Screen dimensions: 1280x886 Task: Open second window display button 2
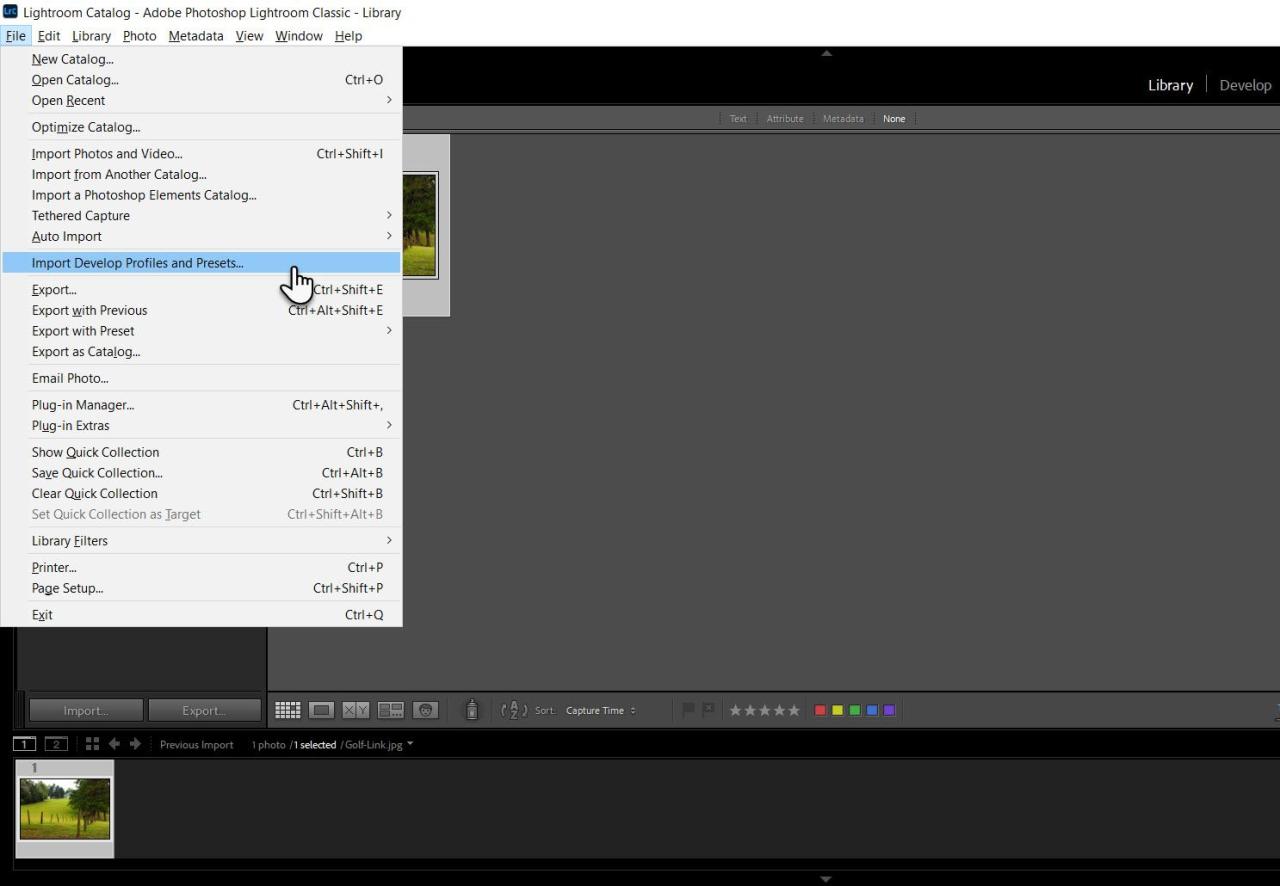[x=57, y=744]
